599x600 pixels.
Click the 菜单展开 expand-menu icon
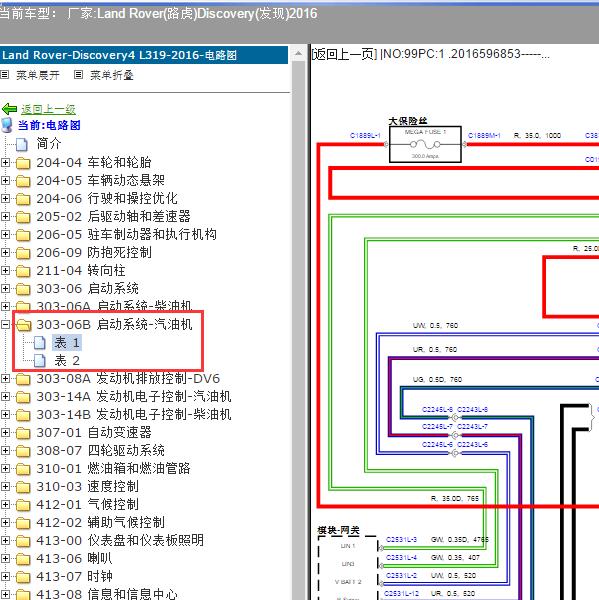click(x=5, y=75)
